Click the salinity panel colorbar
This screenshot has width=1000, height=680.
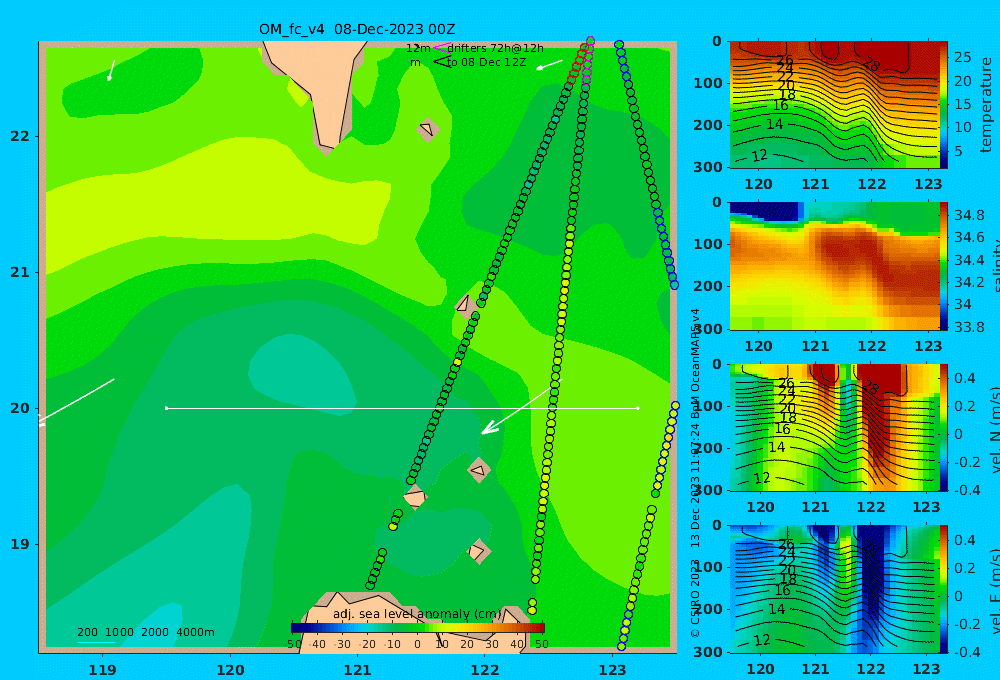coord(944,266)
